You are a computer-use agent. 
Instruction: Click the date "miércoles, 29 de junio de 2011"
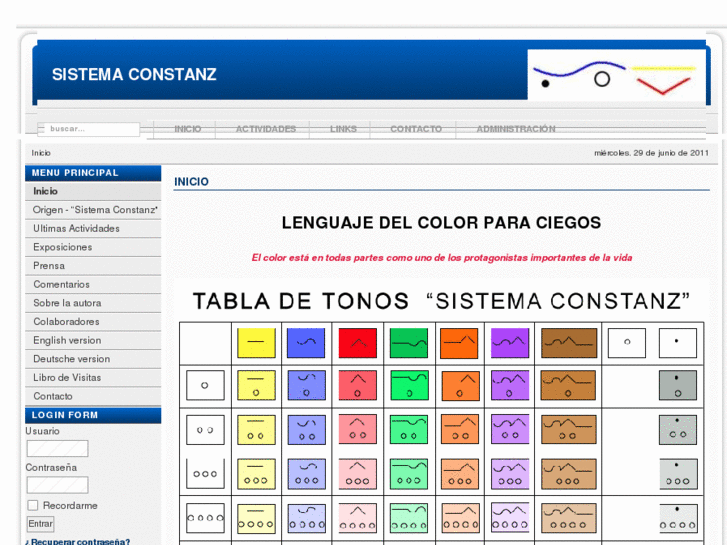point(651,153)
